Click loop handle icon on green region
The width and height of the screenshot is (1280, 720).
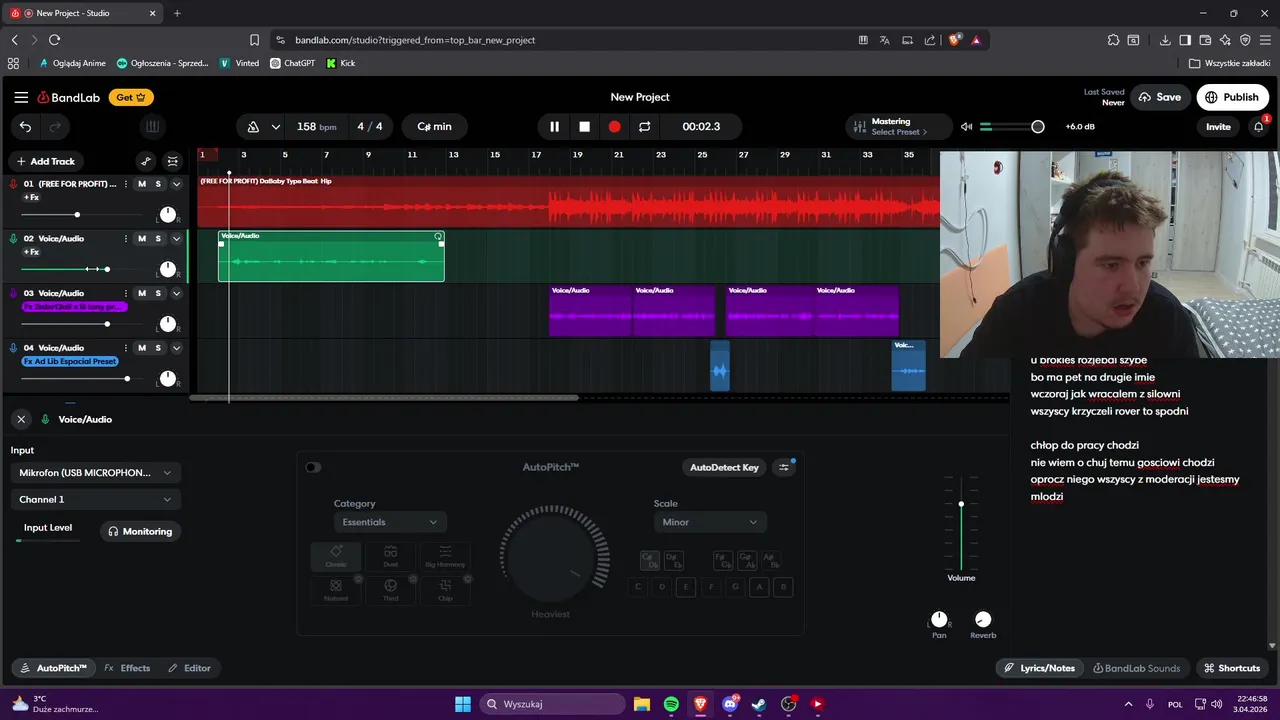pos(438,236)
